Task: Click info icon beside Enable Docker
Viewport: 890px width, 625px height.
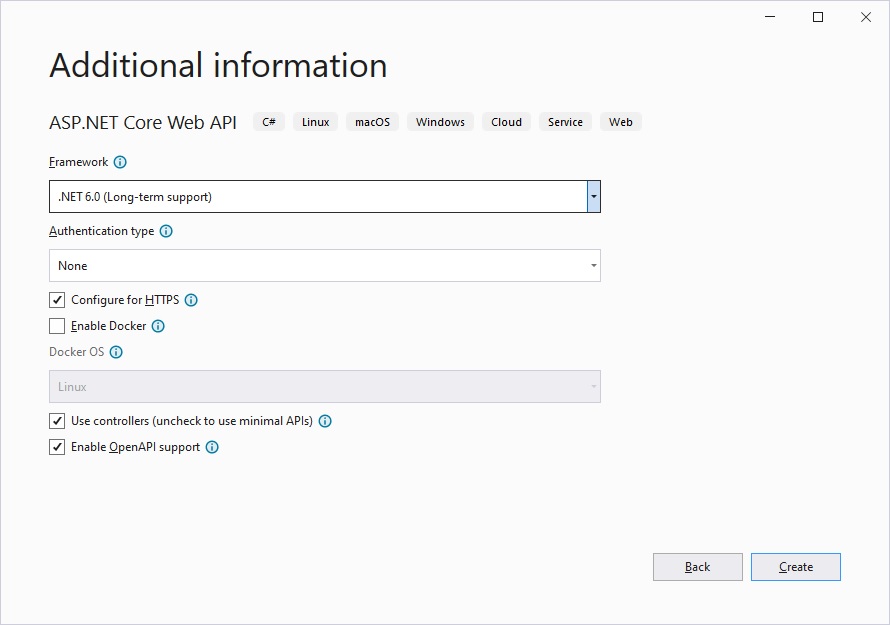Action: pos(158,326)
